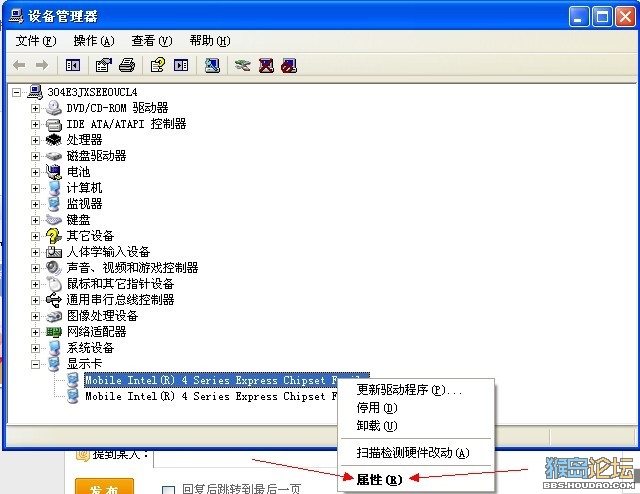Click the 通用串行总线控制器 USB icon
640x494 pixels.
pyautogui.click(x=53, y=300)
